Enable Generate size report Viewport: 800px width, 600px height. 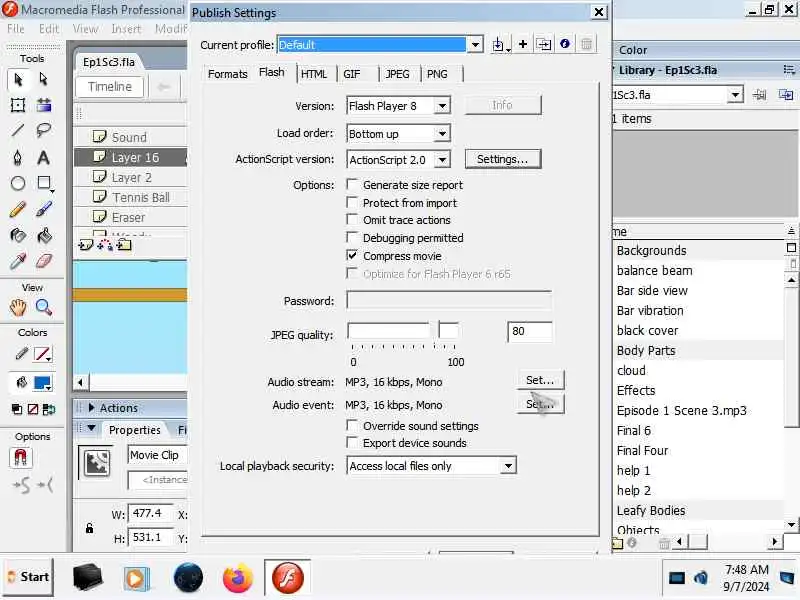[352, 184]
